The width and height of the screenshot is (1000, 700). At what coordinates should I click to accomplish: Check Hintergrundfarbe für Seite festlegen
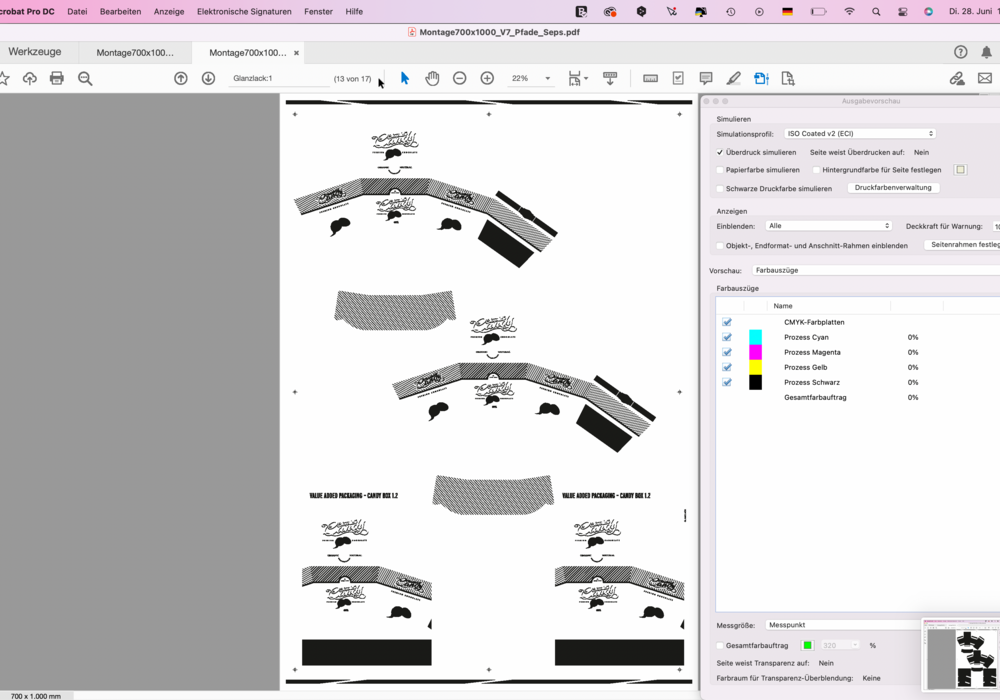tap(816, 170)
